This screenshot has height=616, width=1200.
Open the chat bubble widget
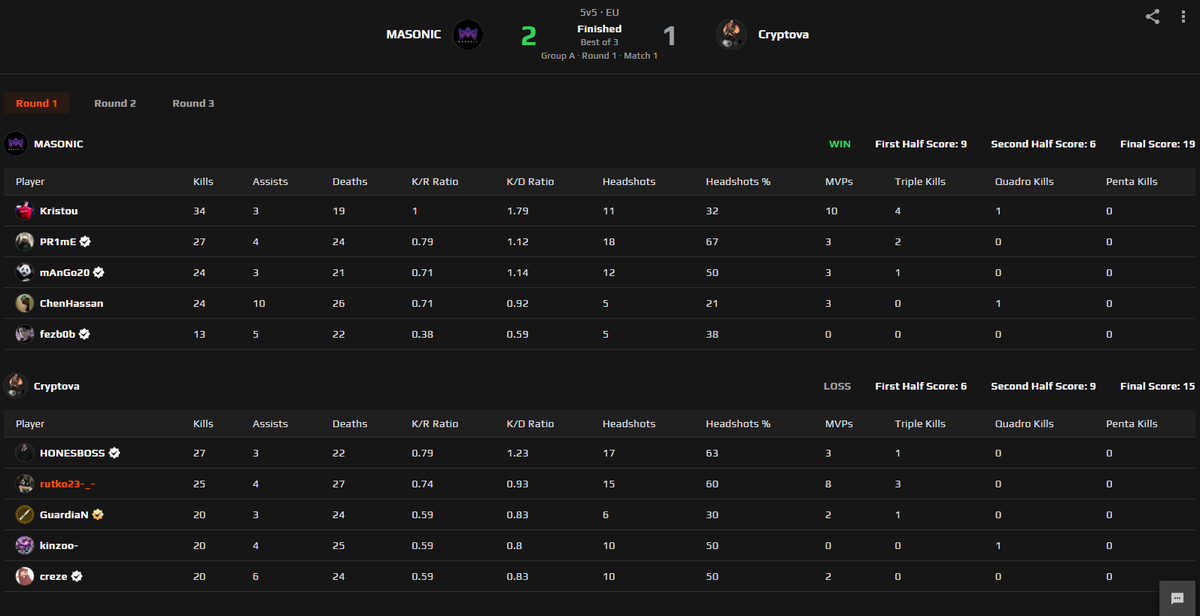point(1178,598)
